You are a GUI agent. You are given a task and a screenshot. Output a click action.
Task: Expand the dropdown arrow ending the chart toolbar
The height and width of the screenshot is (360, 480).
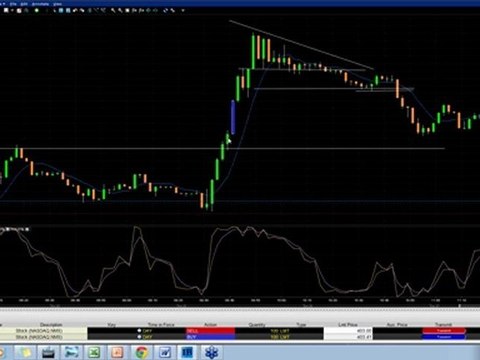click(x=183, y=11)
